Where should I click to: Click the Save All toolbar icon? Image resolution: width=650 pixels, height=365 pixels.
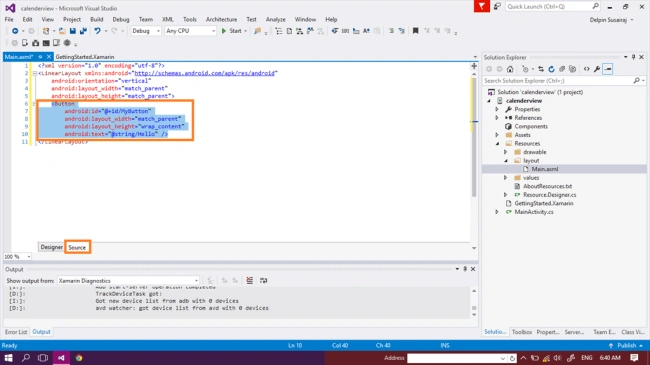point(83,31)
